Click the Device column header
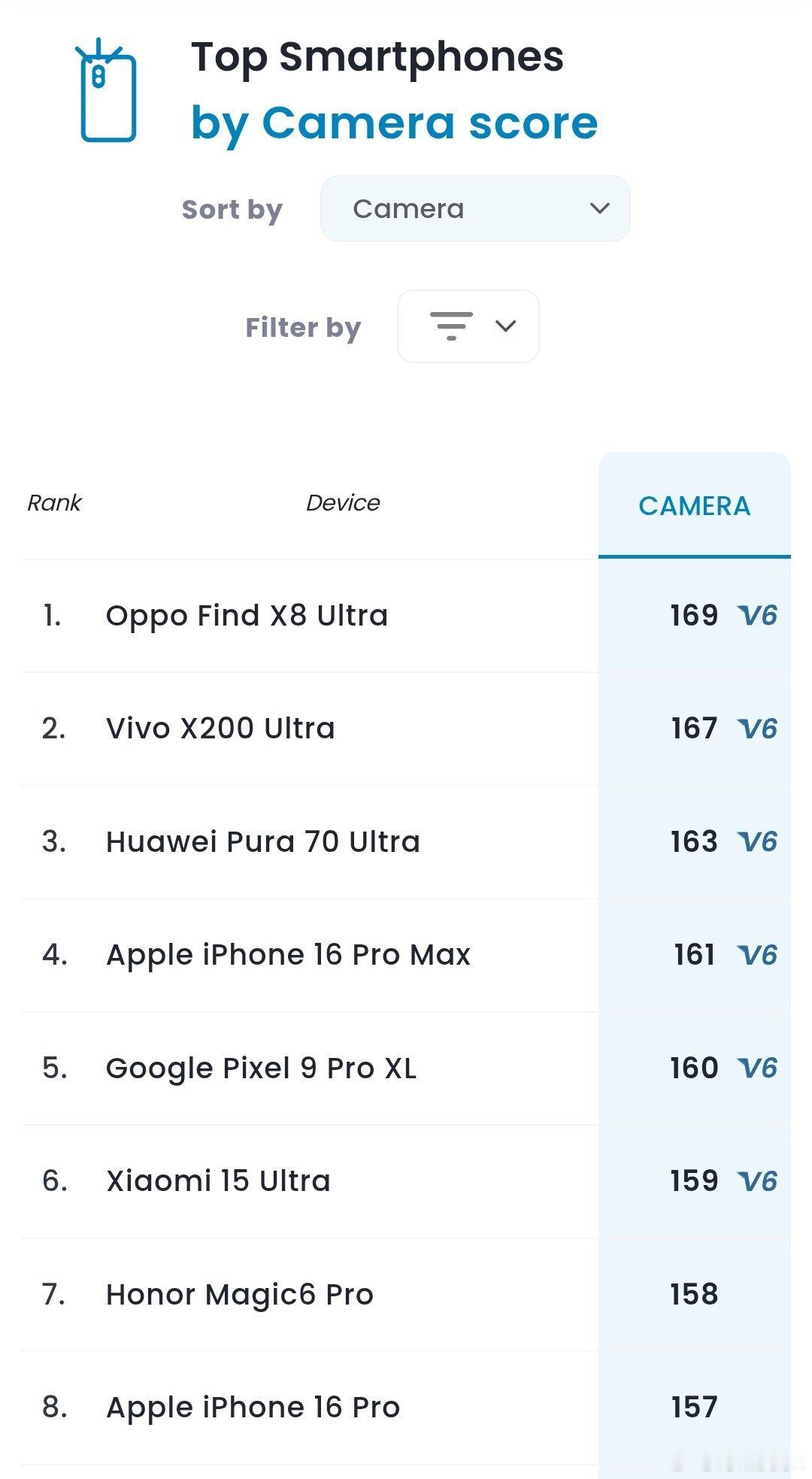The height and width of the screenshot is (1479, 812). tap(343, 503)
